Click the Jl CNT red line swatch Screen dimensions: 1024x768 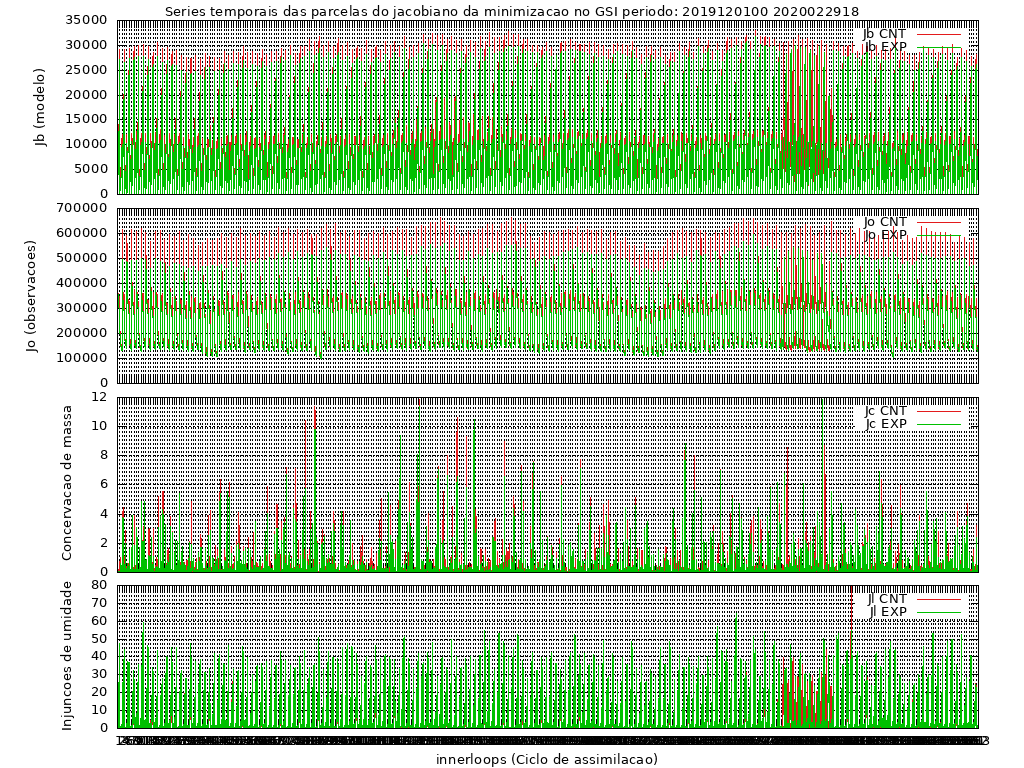click(939, 599)
